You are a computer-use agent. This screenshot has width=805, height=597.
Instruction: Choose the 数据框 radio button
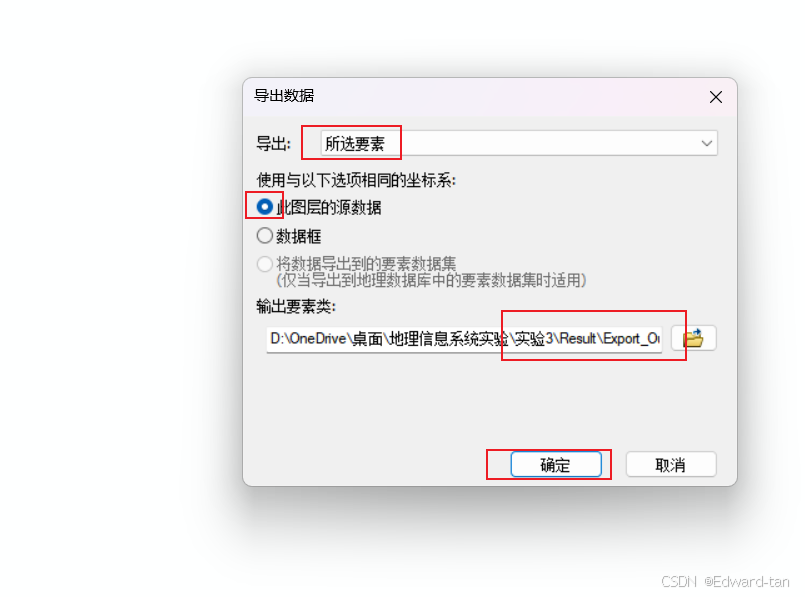pos(264,236)
